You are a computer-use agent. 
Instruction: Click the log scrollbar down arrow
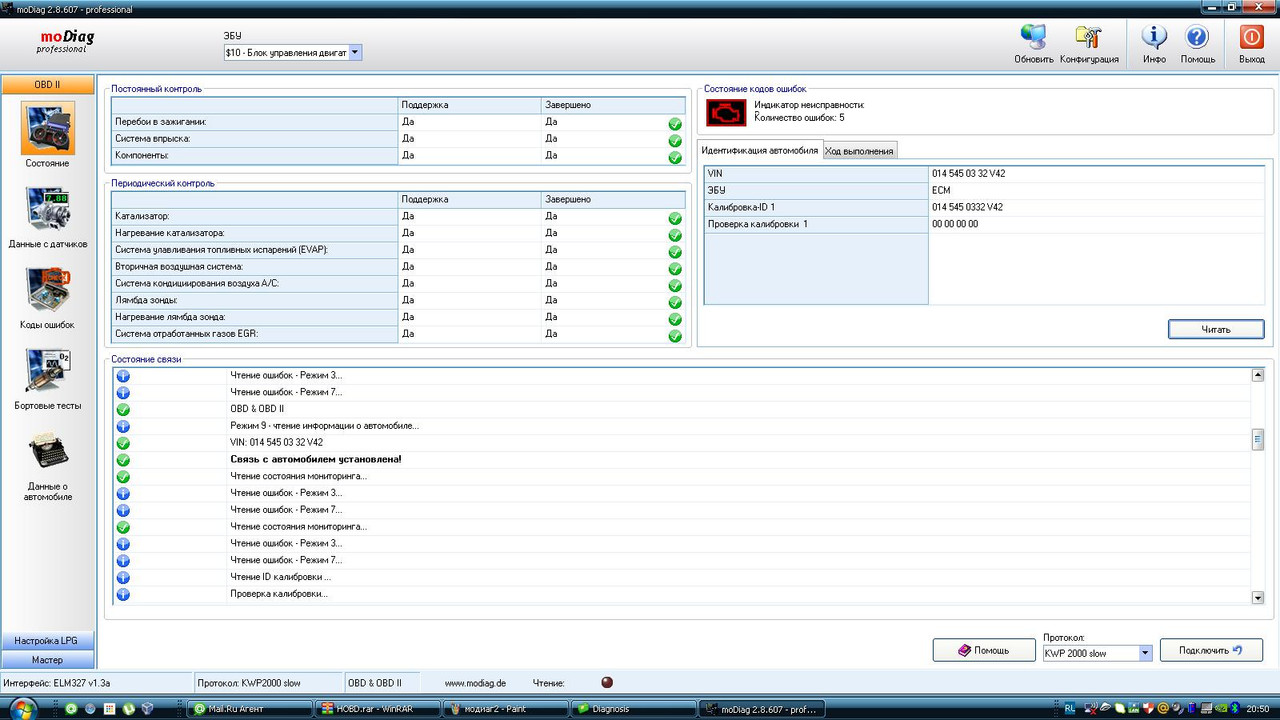point(1258,597)
